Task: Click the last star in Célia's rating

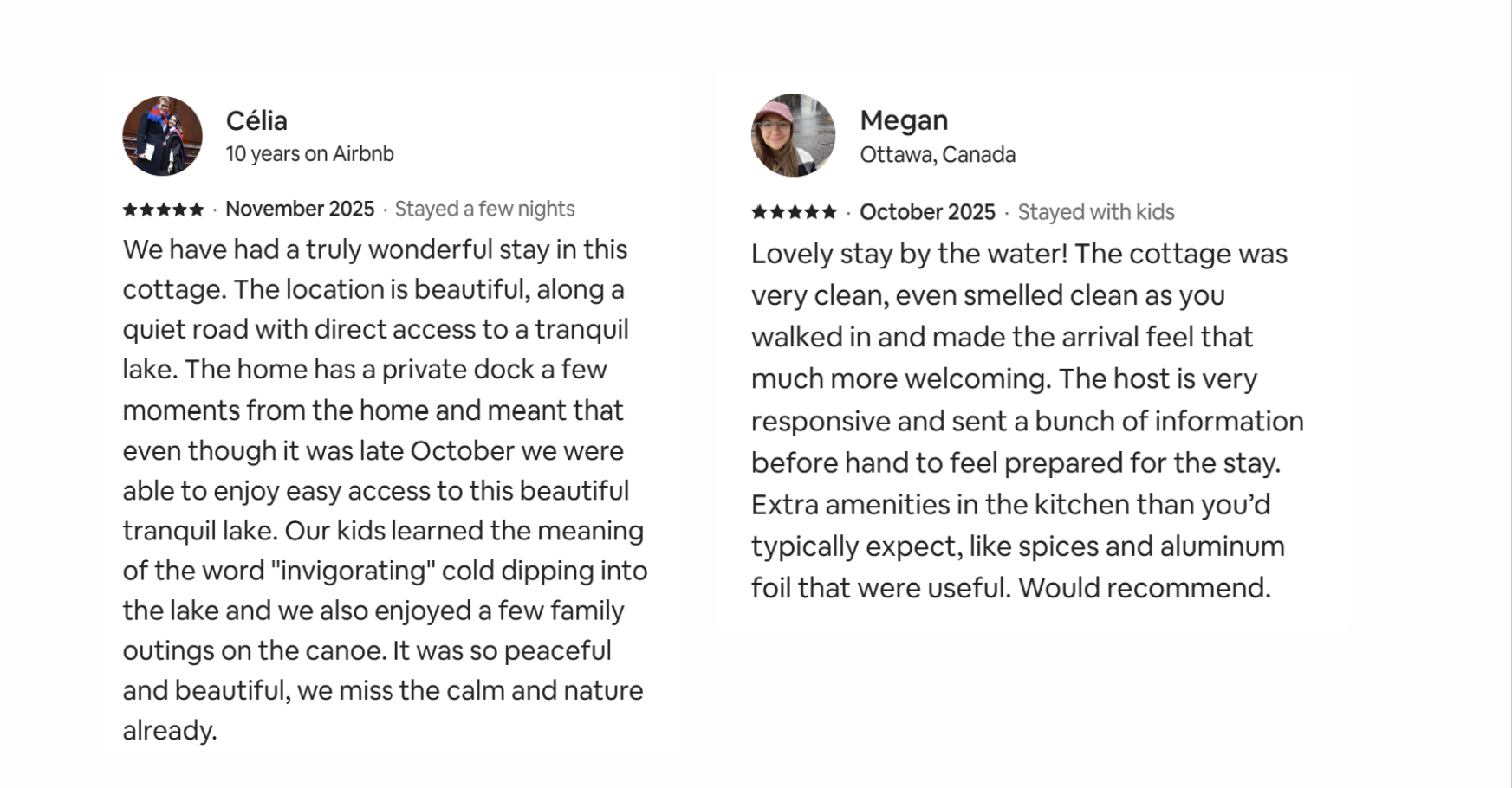Action: [197, 210]
